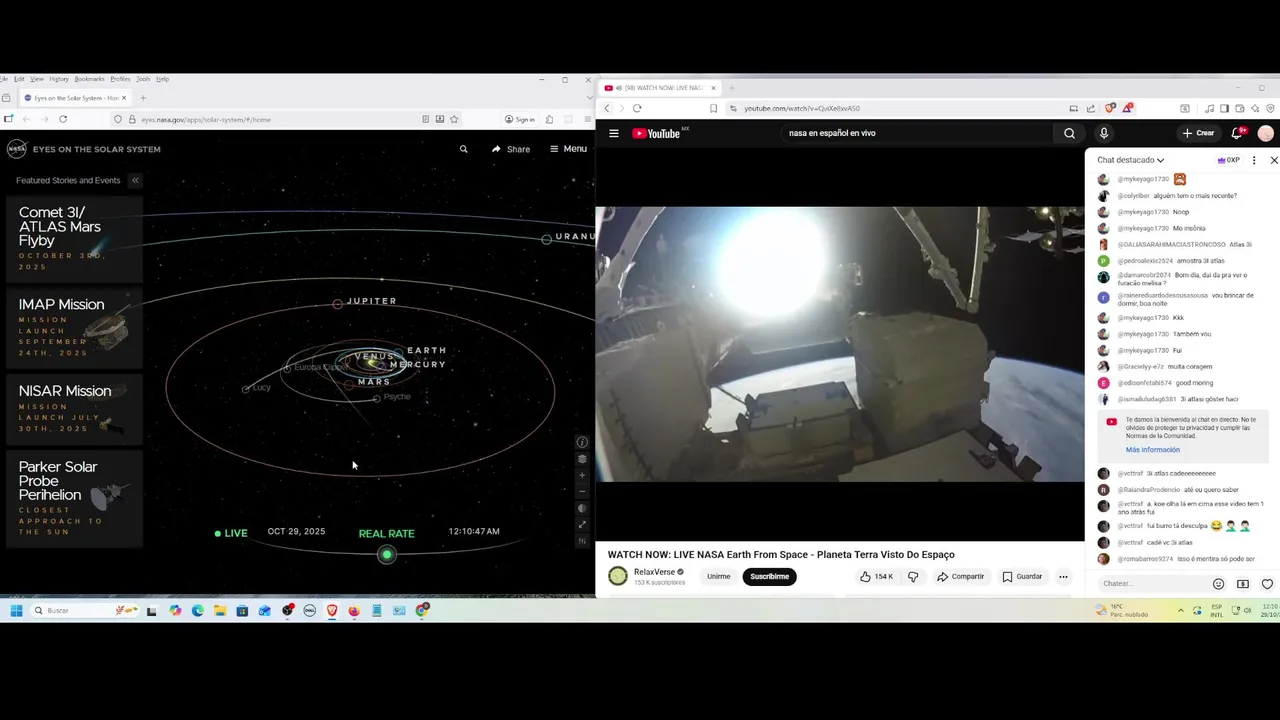The width and height of the screenshot is (1280, 720).
Task: Click the LIVE indicator in the time bar
Action: (231, 533)
